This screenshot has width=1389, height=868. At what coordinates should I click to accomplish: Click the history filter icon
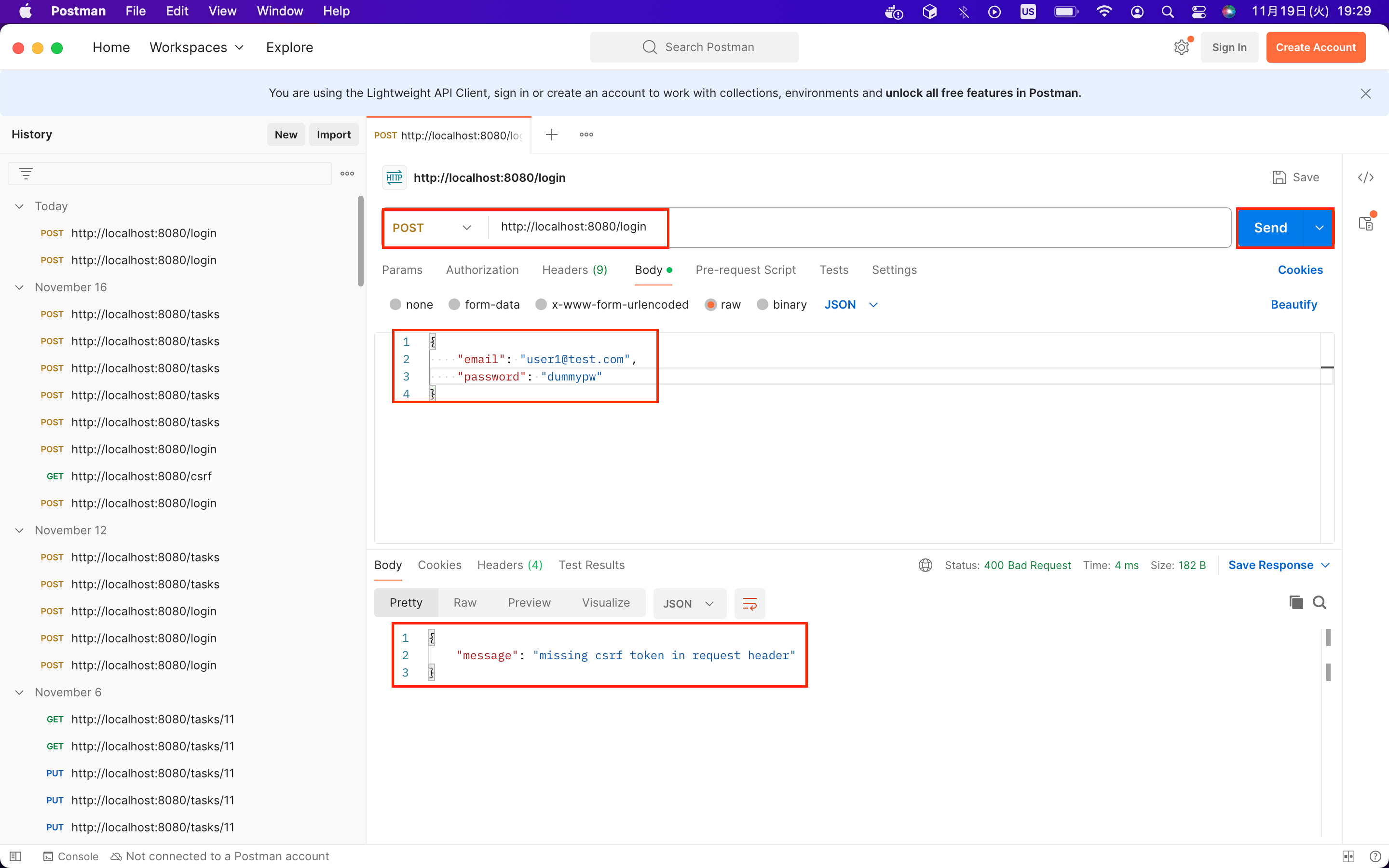[26, 174]
